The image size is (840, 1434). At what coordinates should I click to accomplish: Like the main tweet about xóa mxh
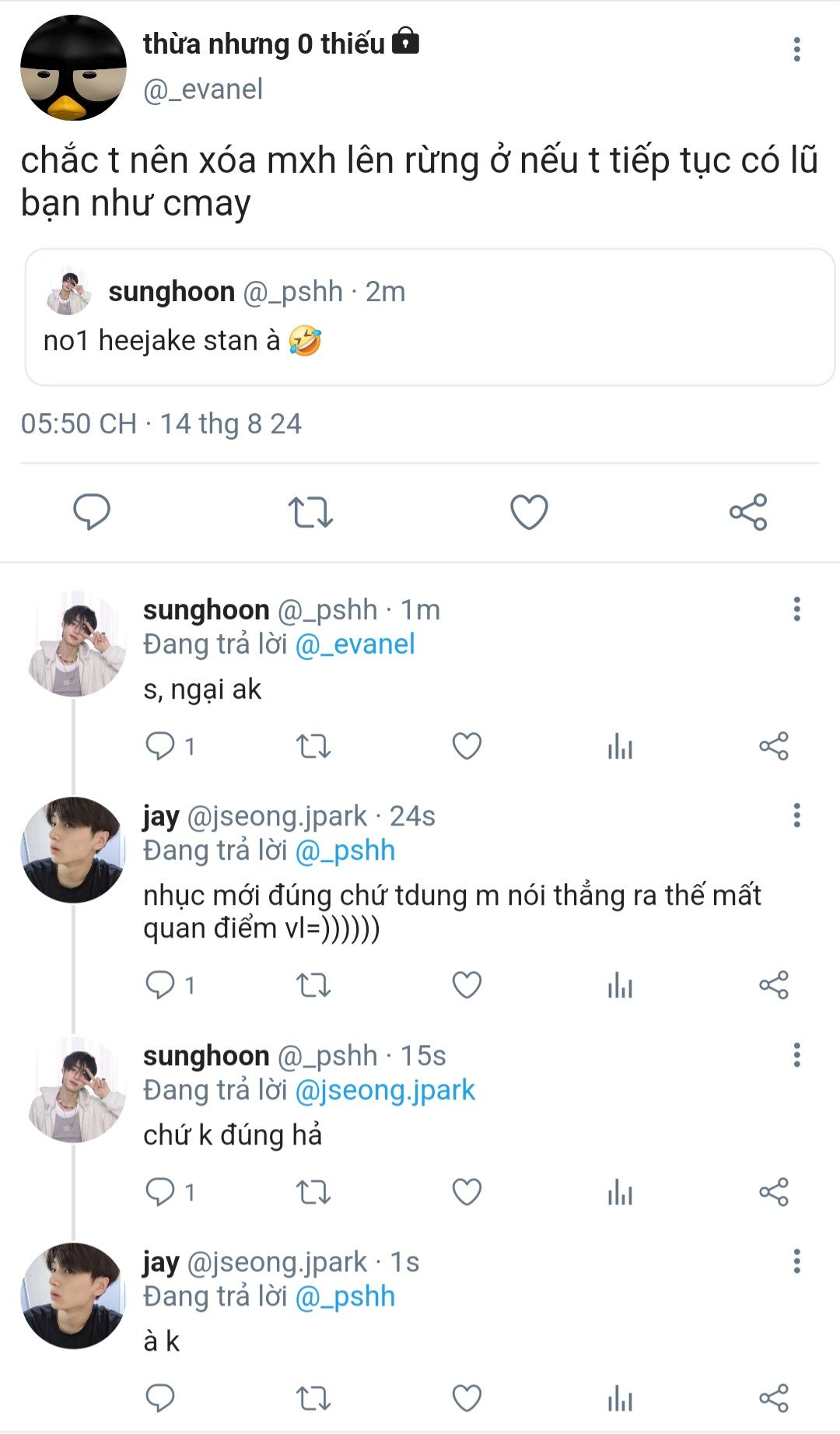point(529,512)
